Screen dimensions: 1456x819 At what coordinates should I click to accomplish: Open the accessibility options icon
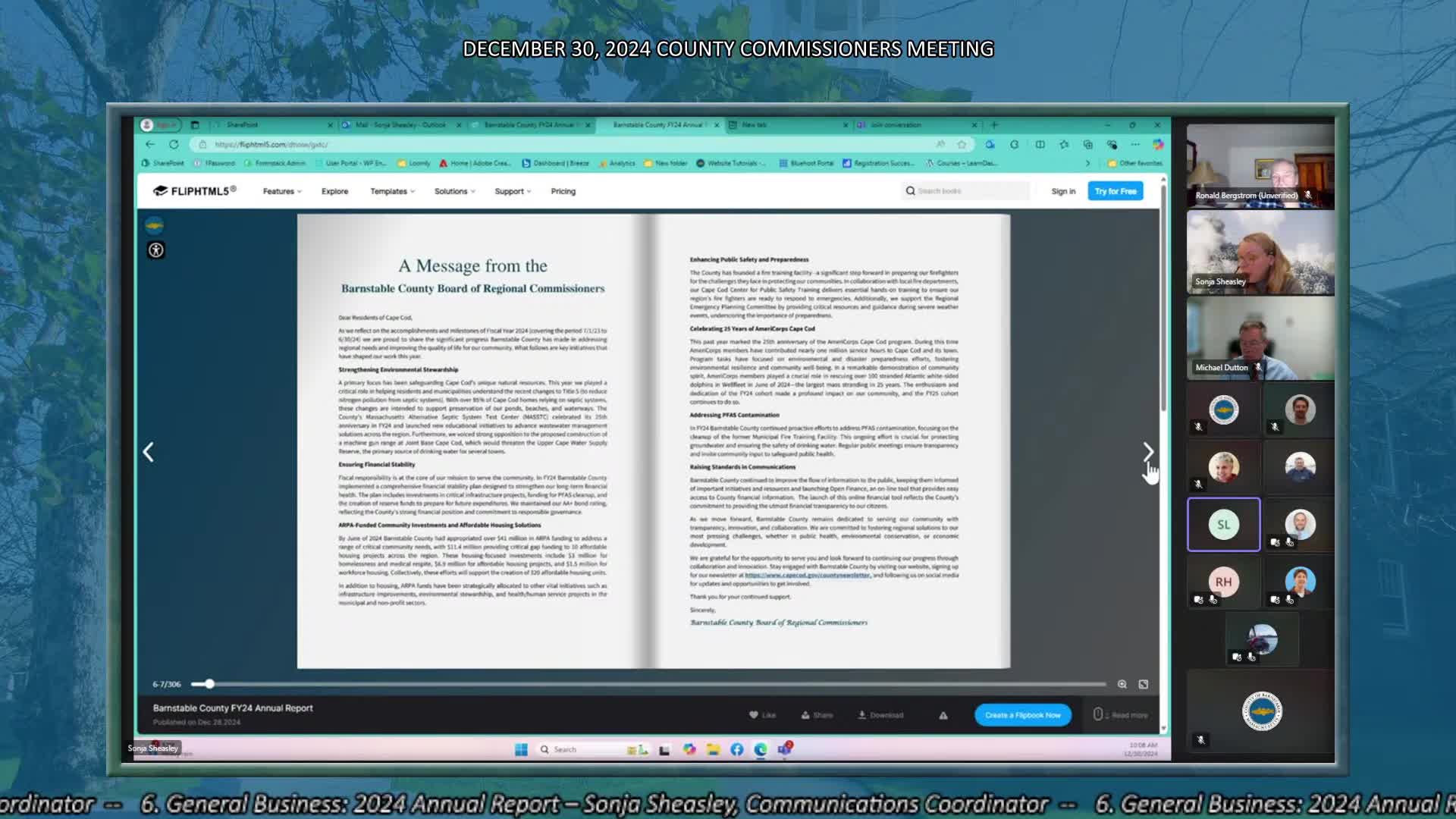click(x=155, y=250)
